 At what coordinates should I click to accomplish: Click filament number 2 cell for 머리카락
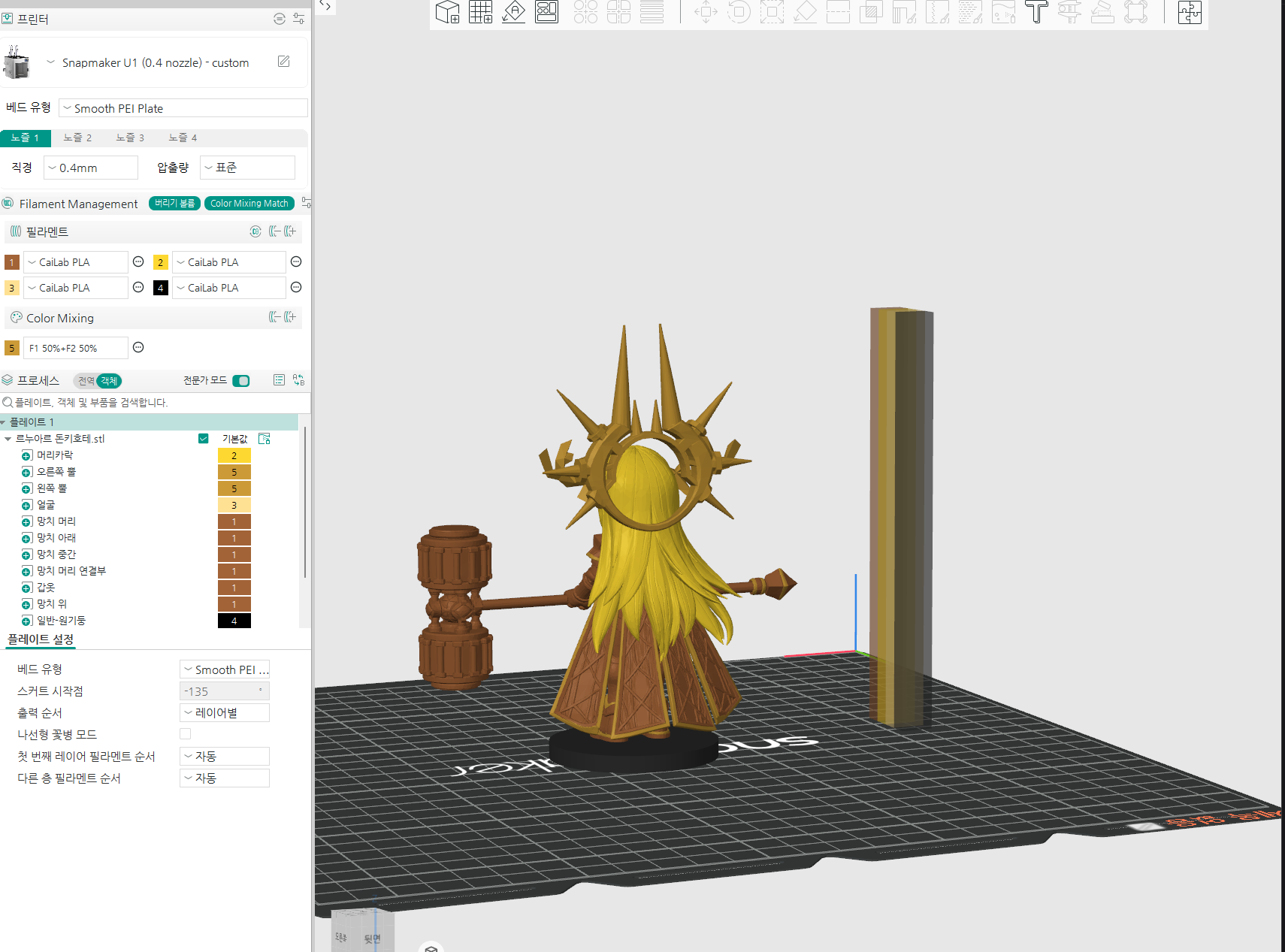[234, 455]
